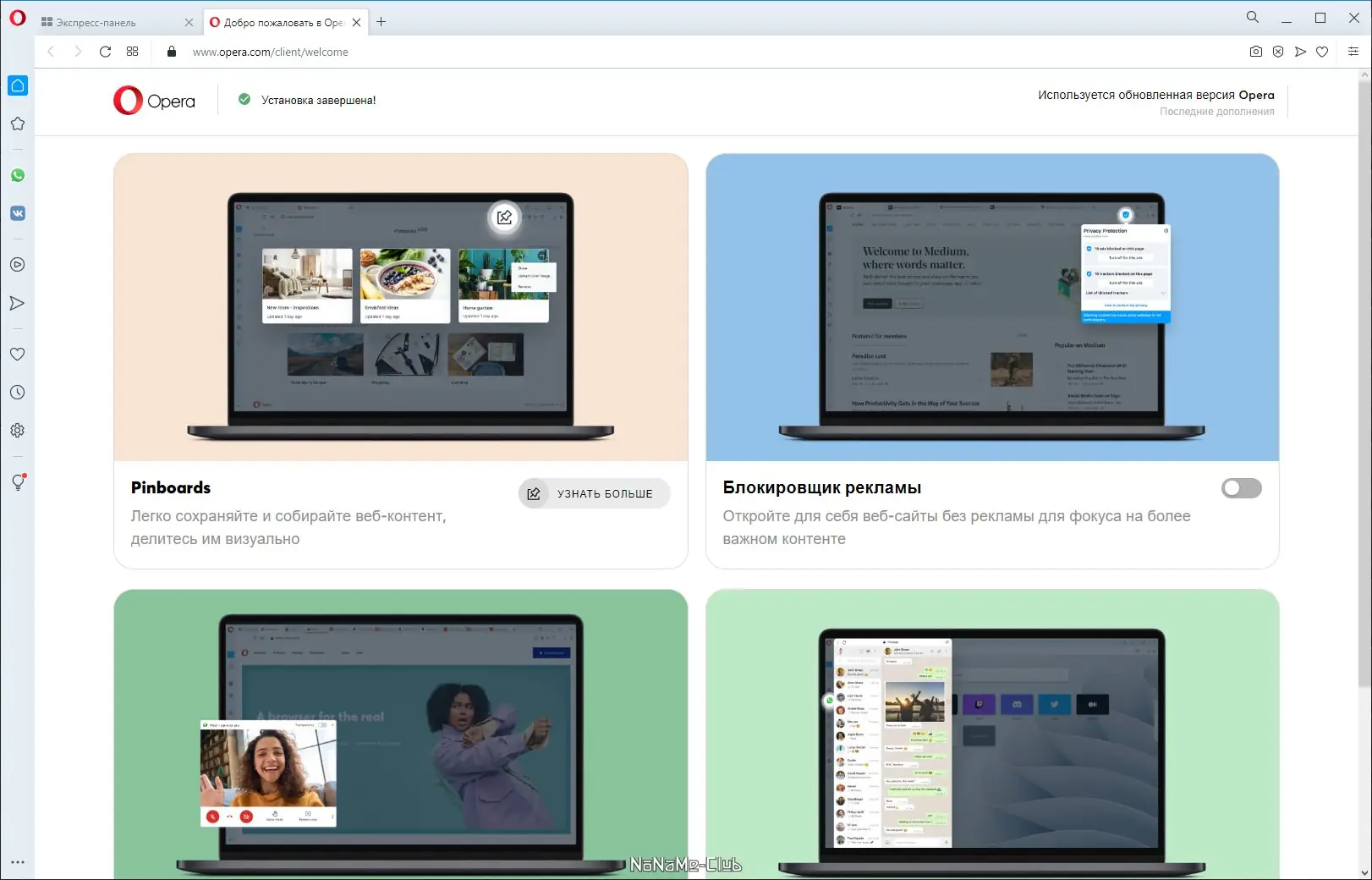Click the scrollbar up arrow
Image resolution: width=1372 pixels, height=880 pixels.
coord(1364,75)
